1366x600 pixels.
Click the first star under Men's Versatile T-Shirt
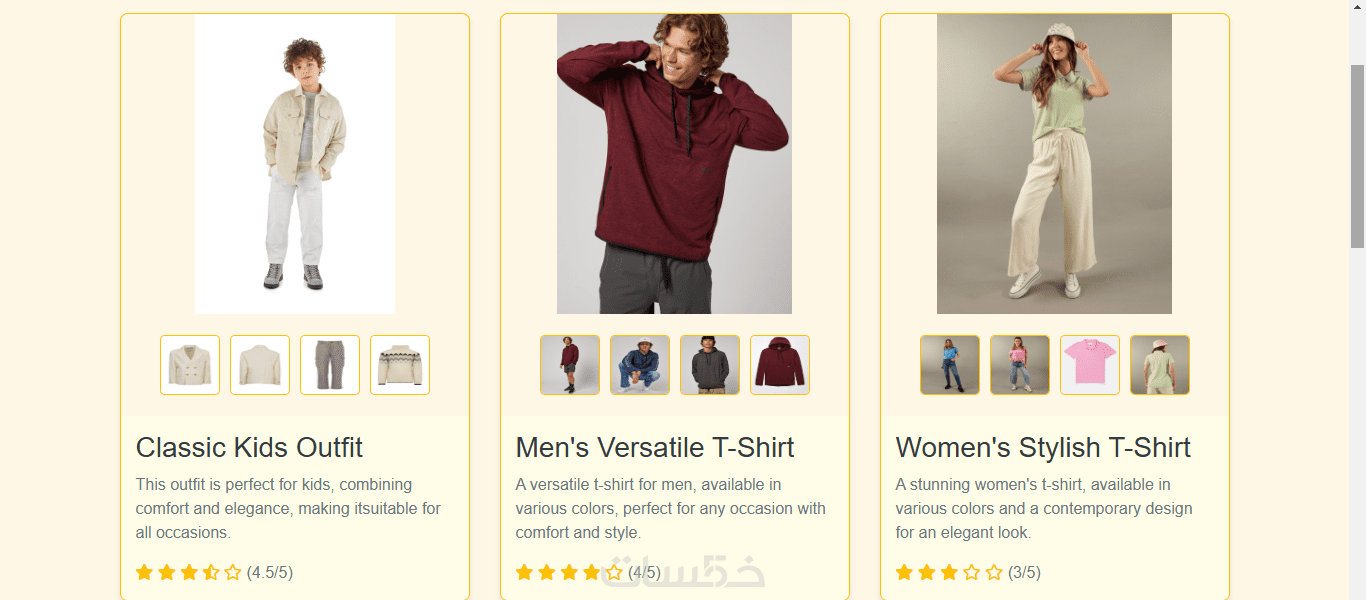coord(524,573)
